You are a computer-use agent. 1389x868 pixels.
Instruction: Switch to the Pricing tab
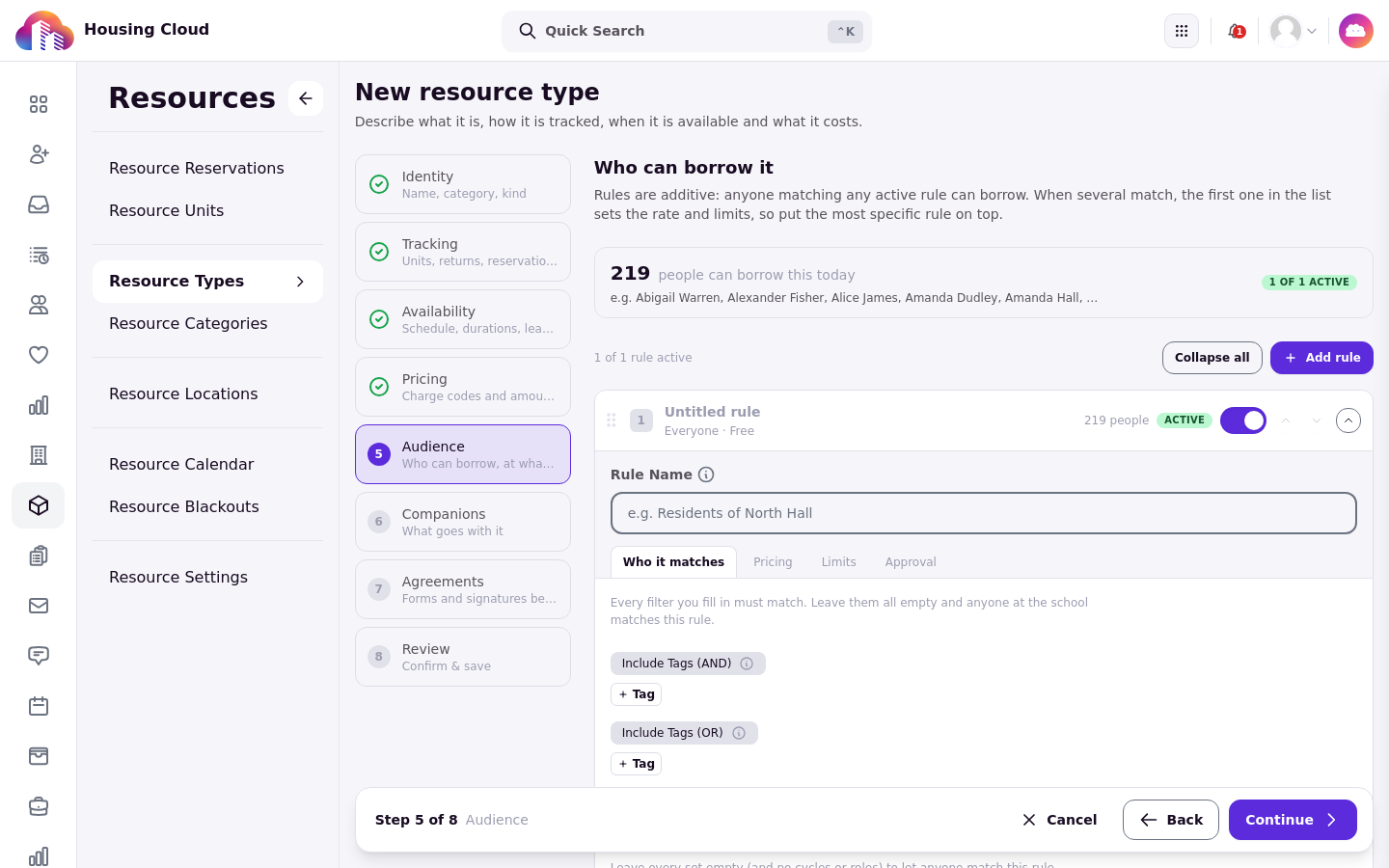coord(773,562)
